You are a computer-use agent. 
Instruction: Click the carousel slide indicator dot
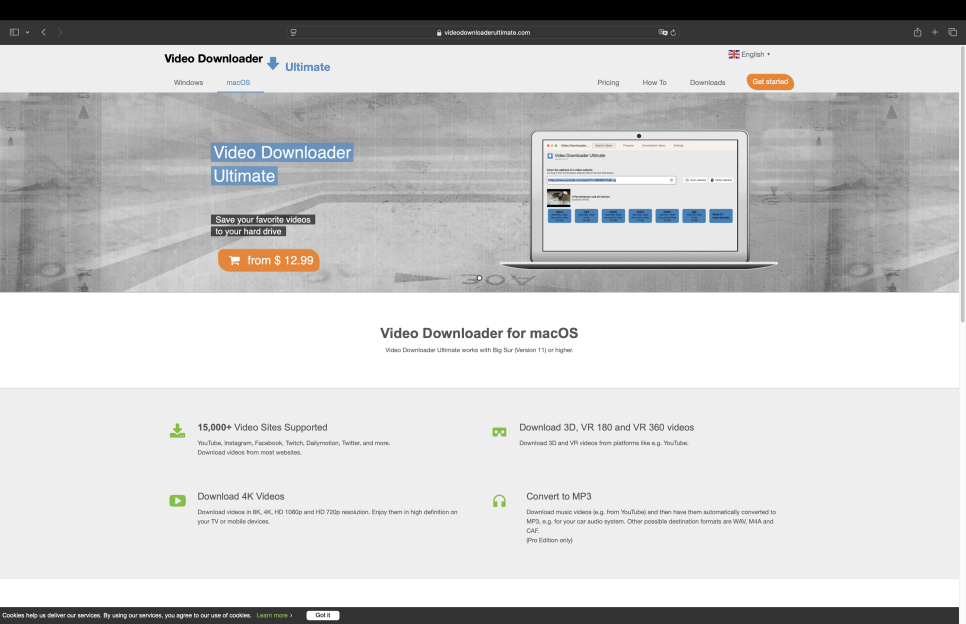479,278
